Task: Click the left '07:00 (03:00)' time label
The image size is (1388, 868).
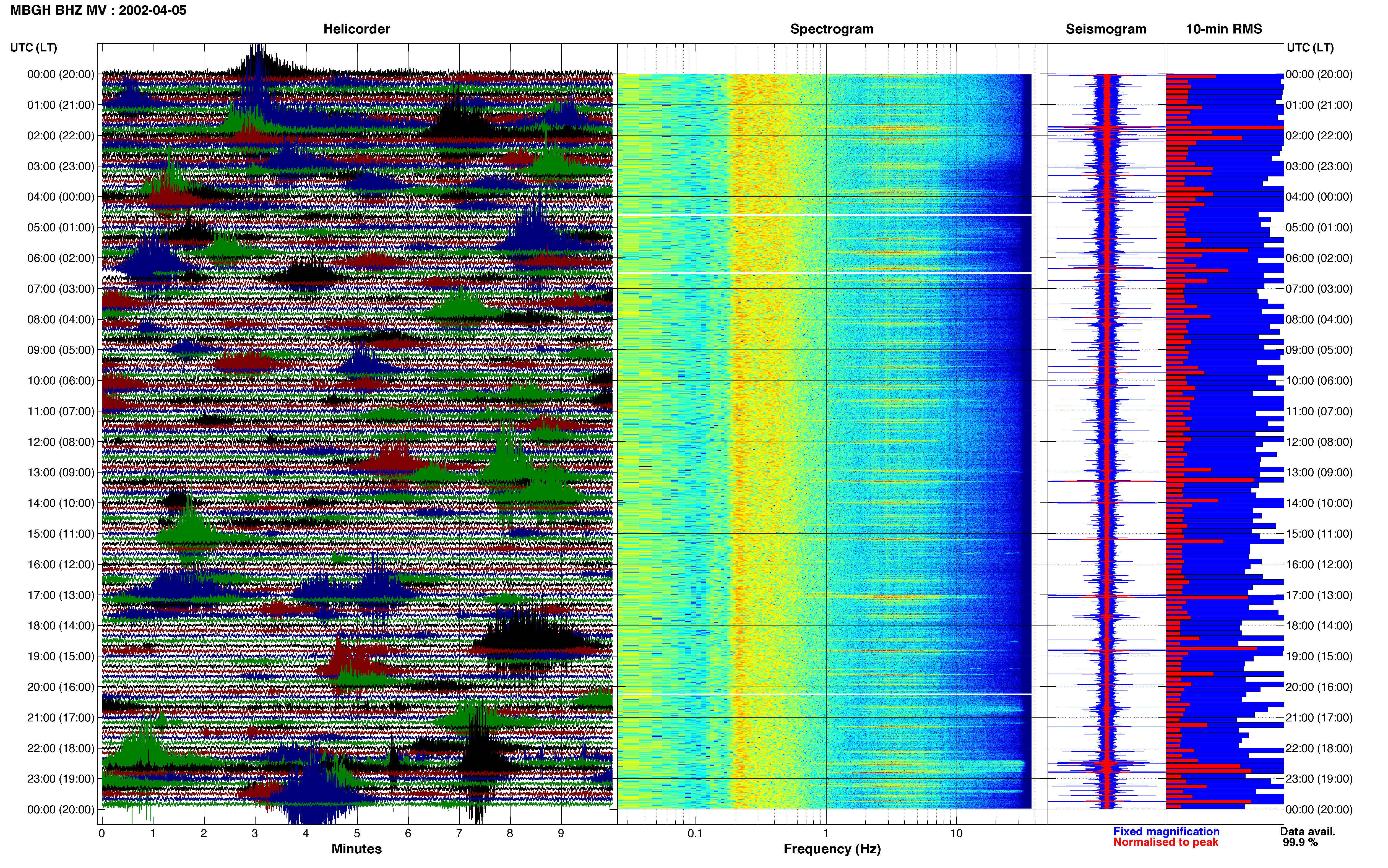Action: pos(61,289)
